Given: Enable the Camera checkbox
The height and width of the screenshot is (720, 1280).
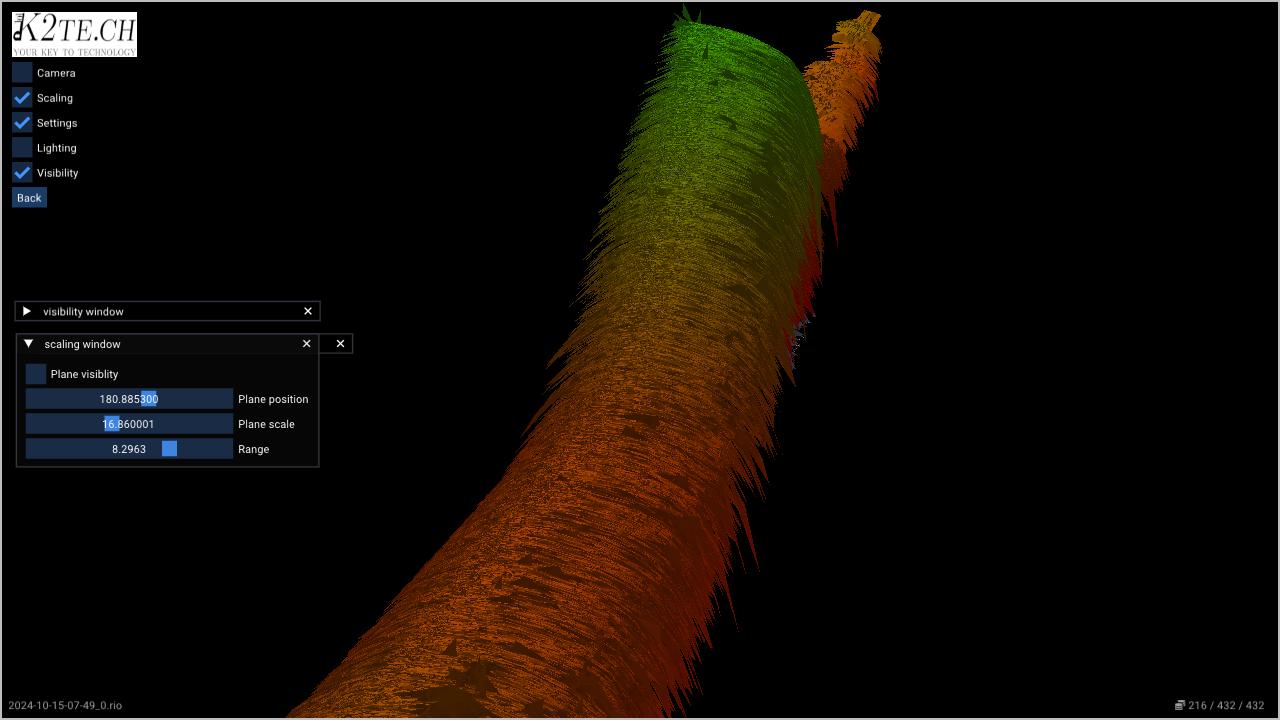Looking at the screenshot, I should click(22, 73).
